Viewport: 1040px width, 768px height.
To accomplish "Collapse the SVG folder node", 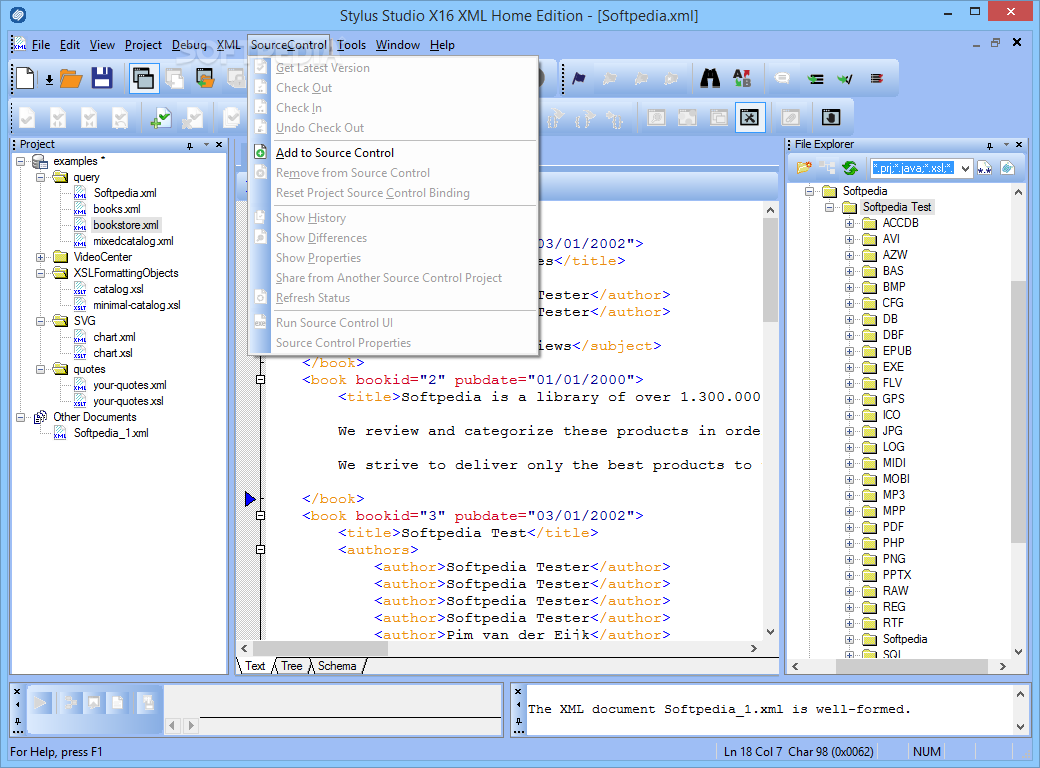I will (x=40, y=321).
